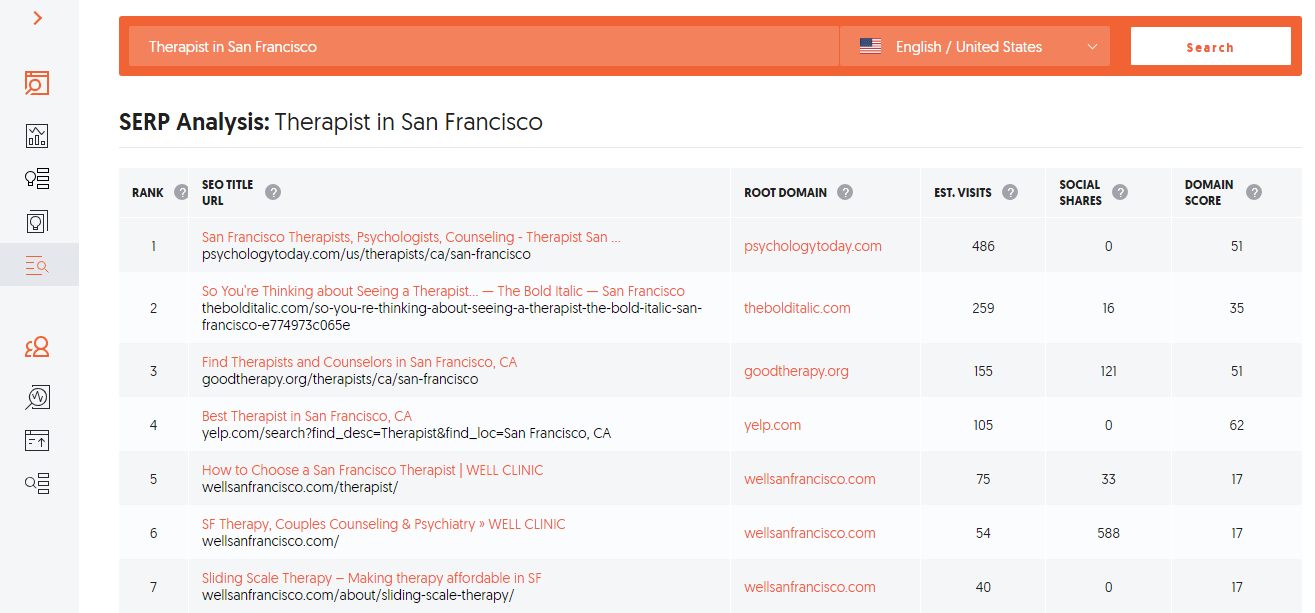
Task: Click the DOMAIN SCORE column header
Action: 1209,192
